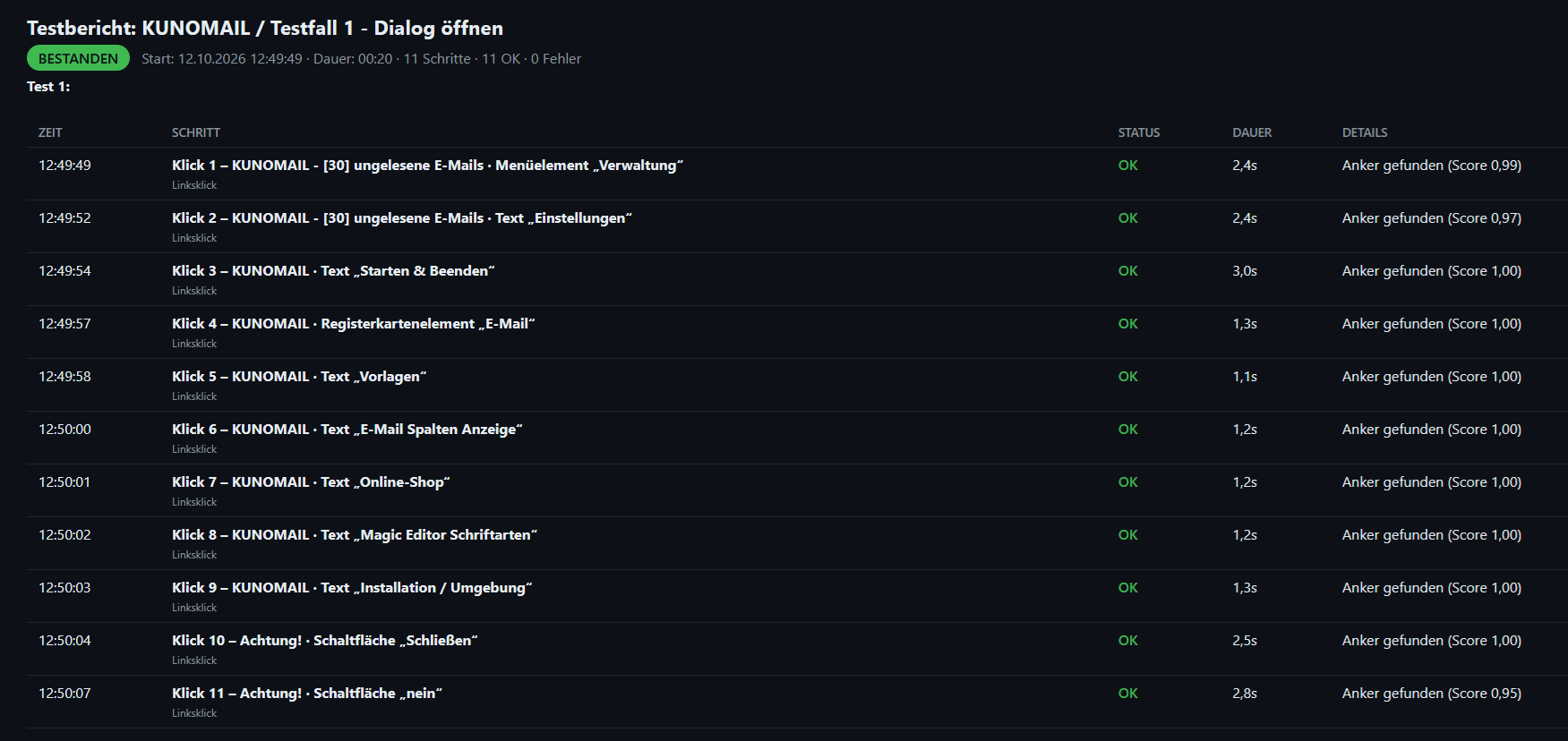The width and height of the screenshot is (1568, 741).
Task: Click "Linksklick" under the Klick 10 step
Action: pyautogui.click(x=194, y=660)
